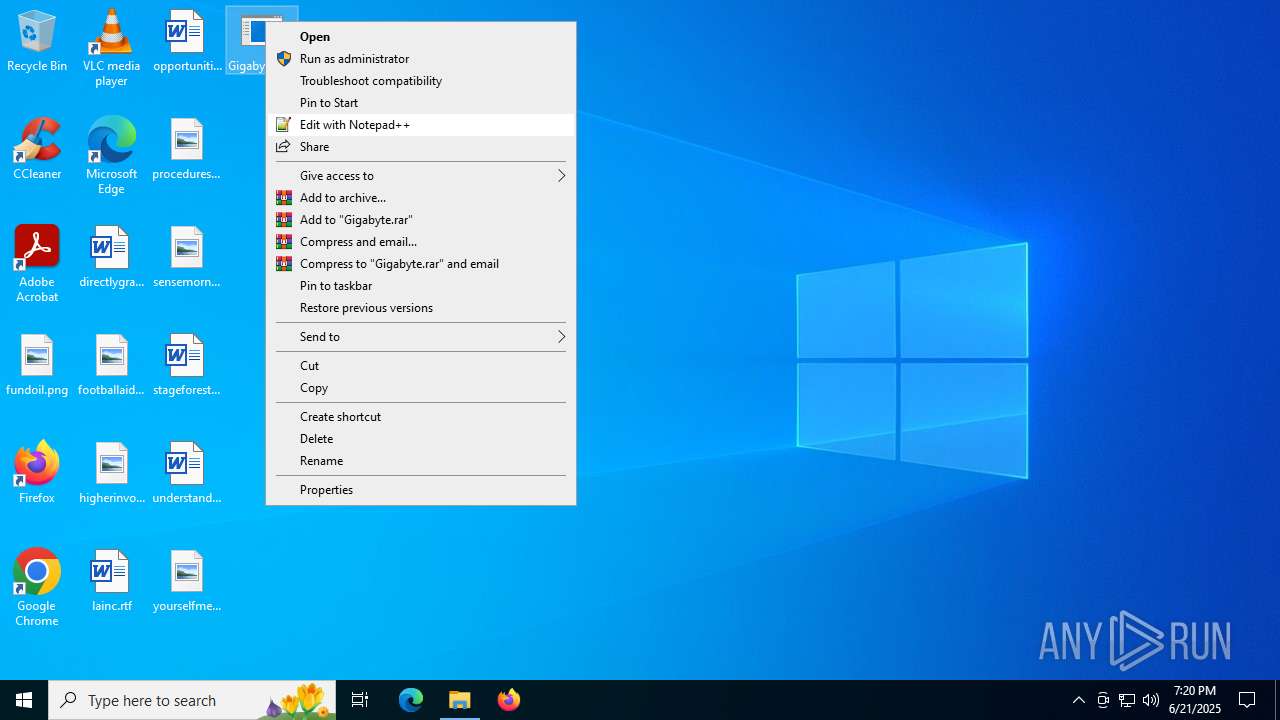Screen dimensions: 1280x720
Task: Select the opportuniti... Word document icon
Action: tap(186, 42)
